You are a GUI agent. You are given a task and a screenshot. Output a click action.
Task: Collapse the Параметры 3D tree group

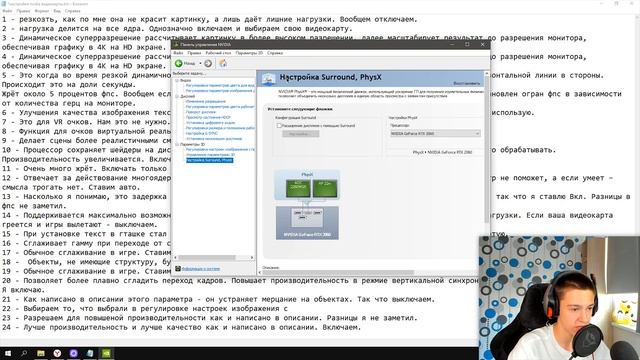[177, 144]
